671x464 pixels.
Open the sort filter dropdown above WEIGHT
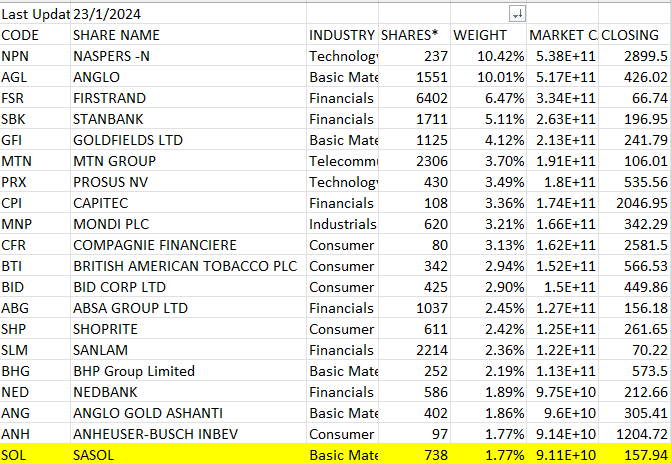pyautogui.click(x=517, y=14)
